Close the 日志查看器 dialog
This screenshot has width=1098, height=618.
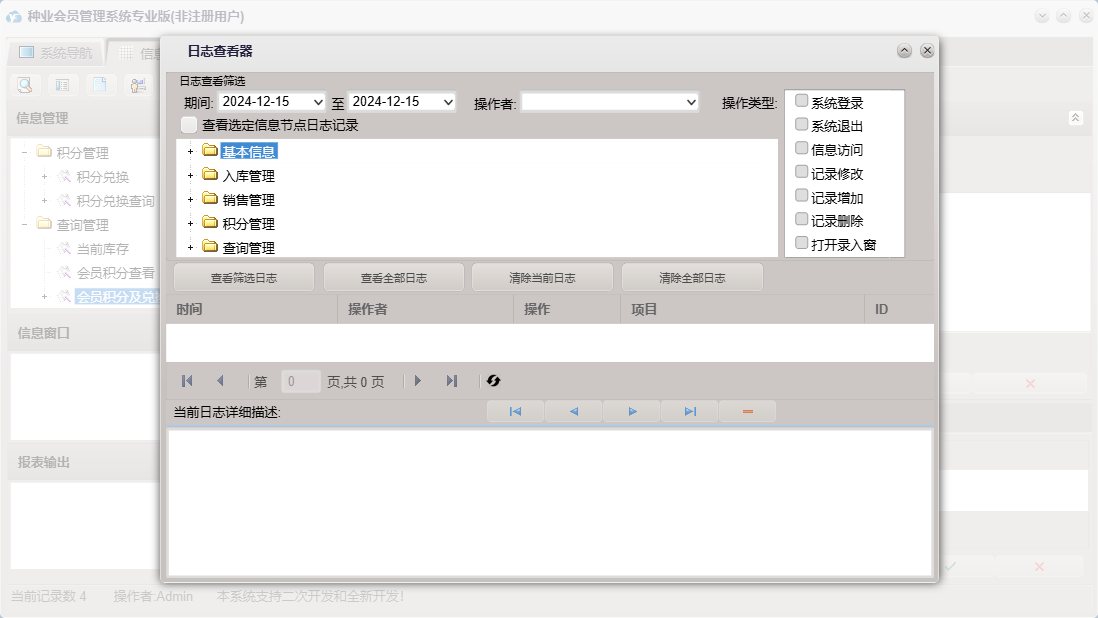pyautogui.click(x=927, y=50)
